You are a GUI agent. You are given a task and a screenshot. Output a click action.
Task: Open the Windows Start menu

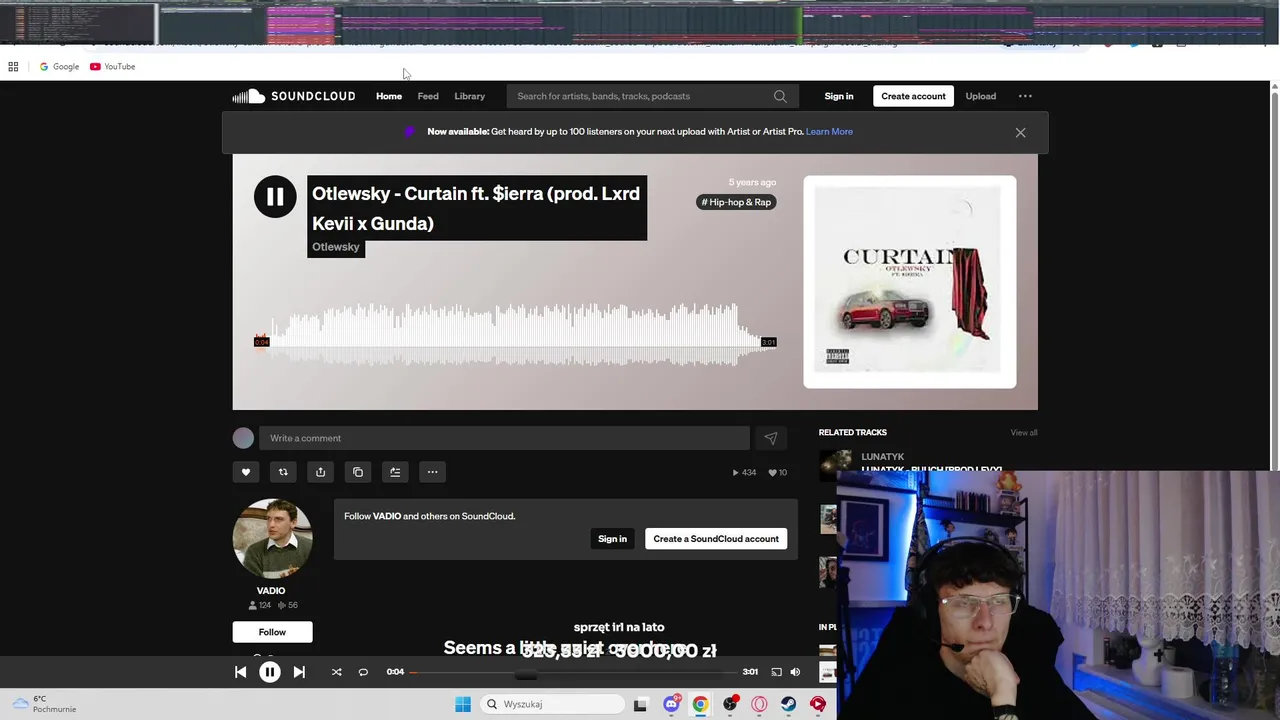[463, 704]
